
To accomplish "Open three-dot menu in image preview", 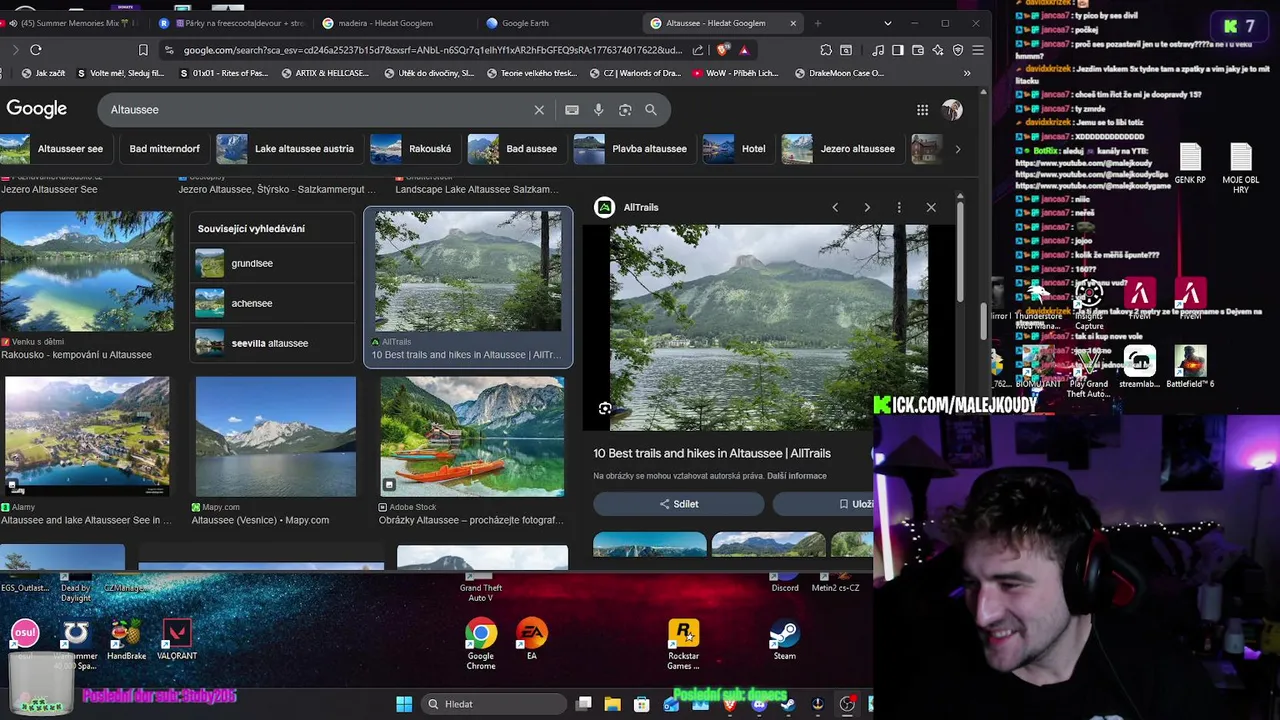I will [899, 207].
